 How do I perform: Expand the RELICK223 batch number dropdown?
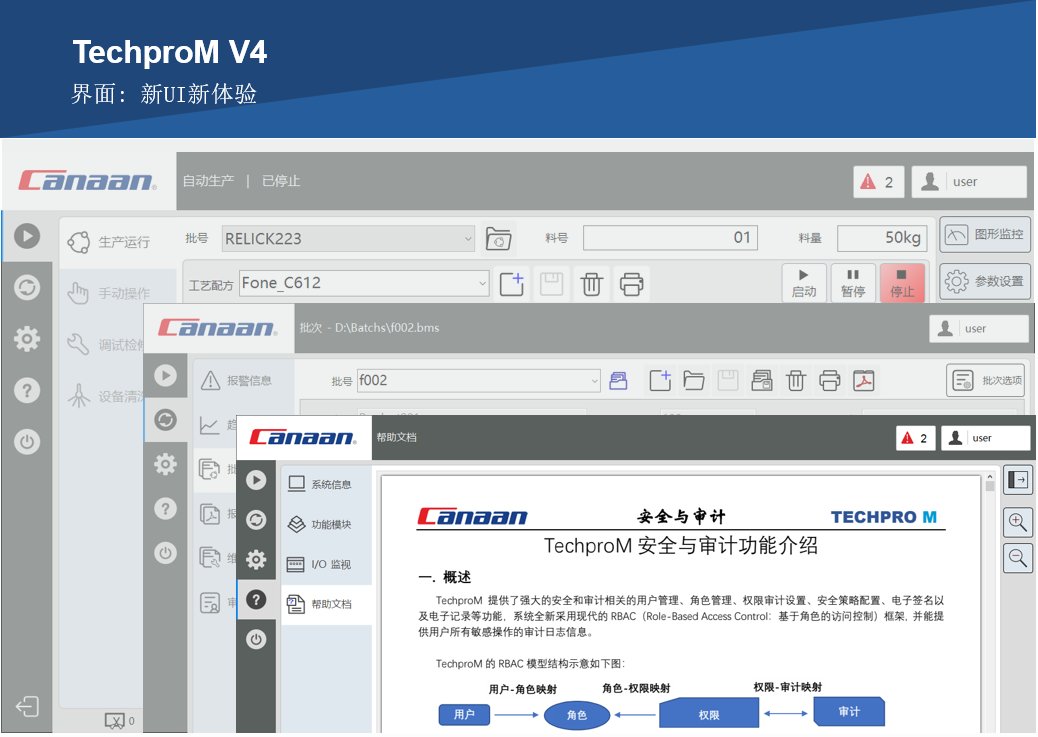(x=468, y=239)
